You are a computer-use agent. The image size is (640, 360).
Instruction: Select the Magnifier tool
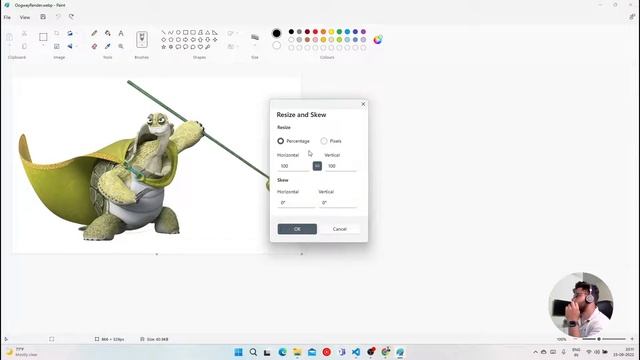pos(121,47)
